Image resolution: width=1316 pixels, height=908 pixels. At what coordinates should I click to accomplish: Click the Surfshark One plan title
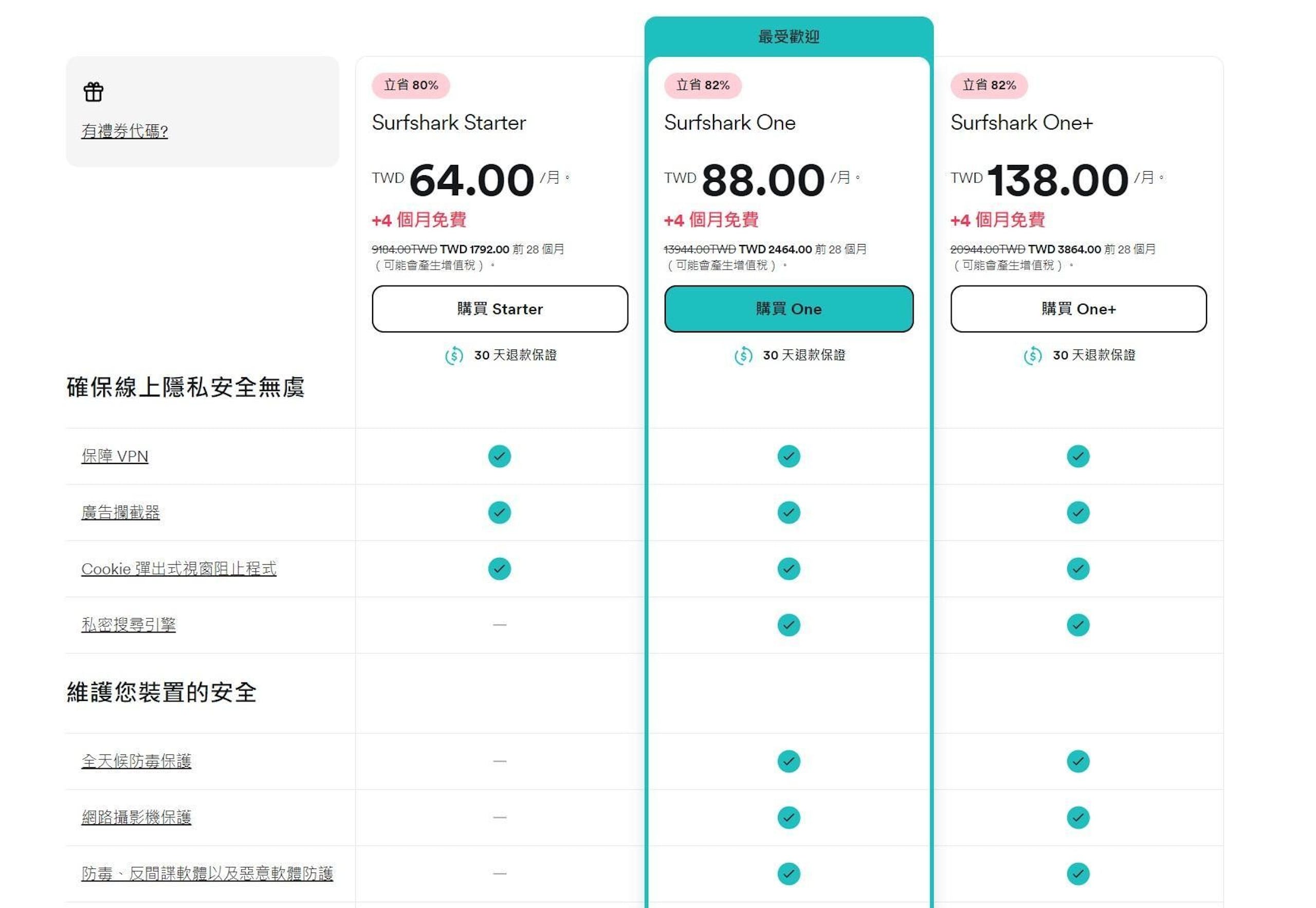(730, 123)
